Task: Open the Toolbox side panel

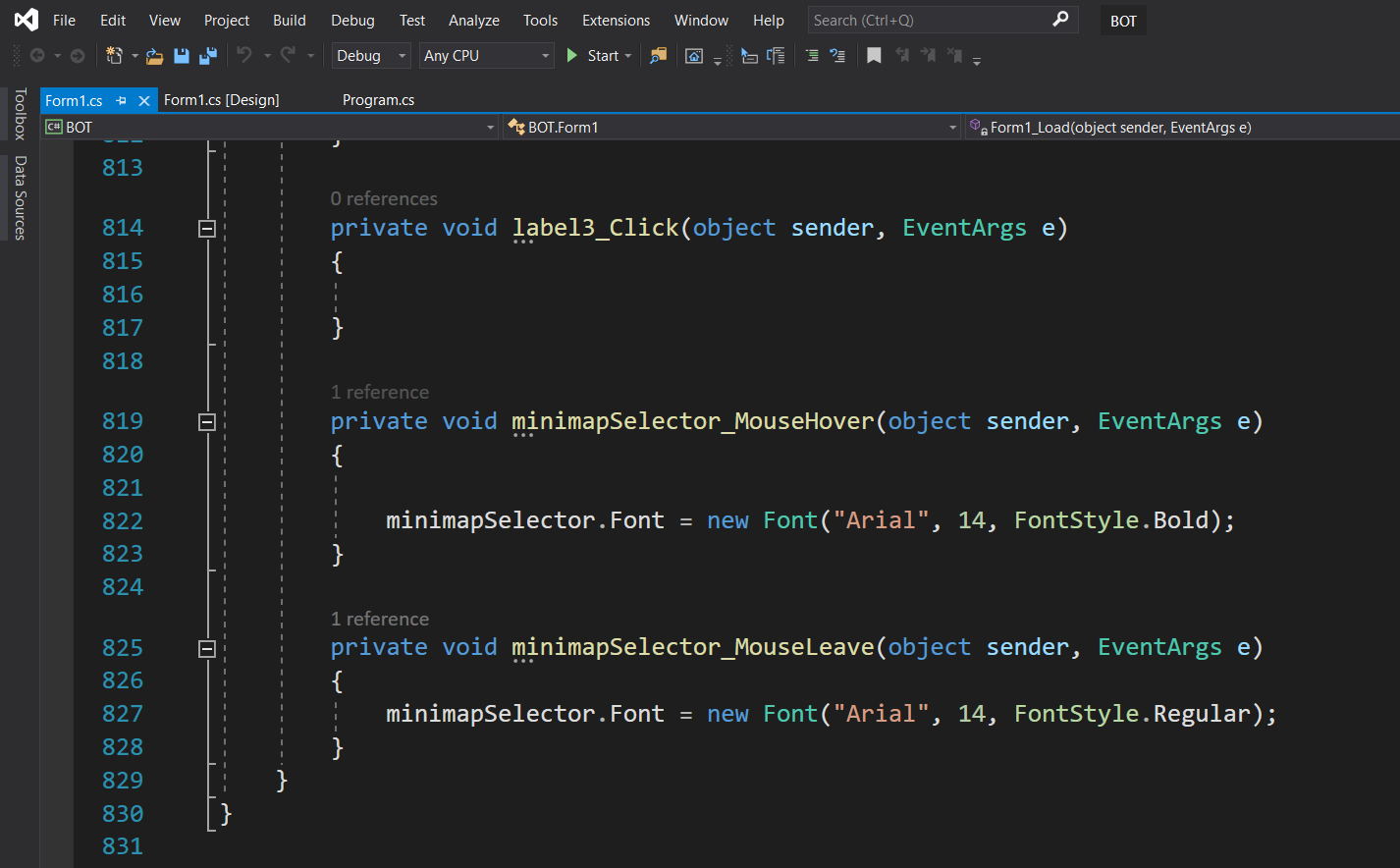Action: [x=20, y=114]
